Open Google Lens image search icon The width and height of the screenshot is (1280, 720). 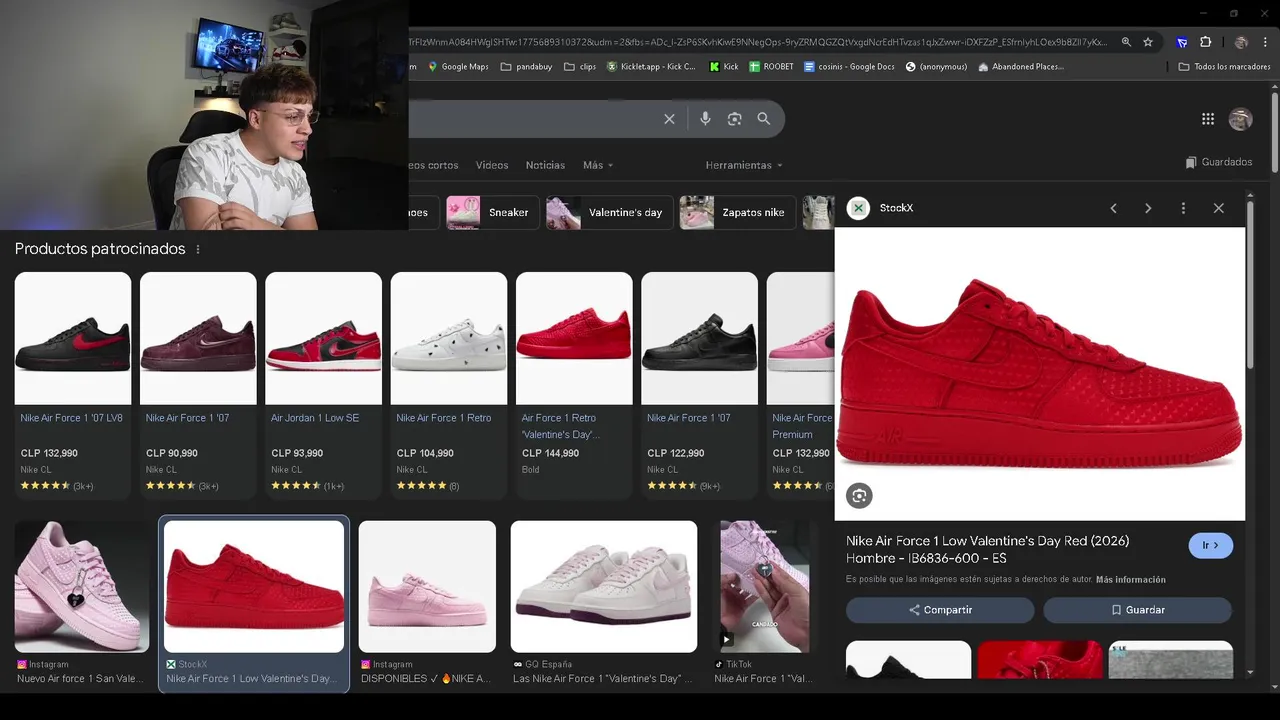click(734, 119)
